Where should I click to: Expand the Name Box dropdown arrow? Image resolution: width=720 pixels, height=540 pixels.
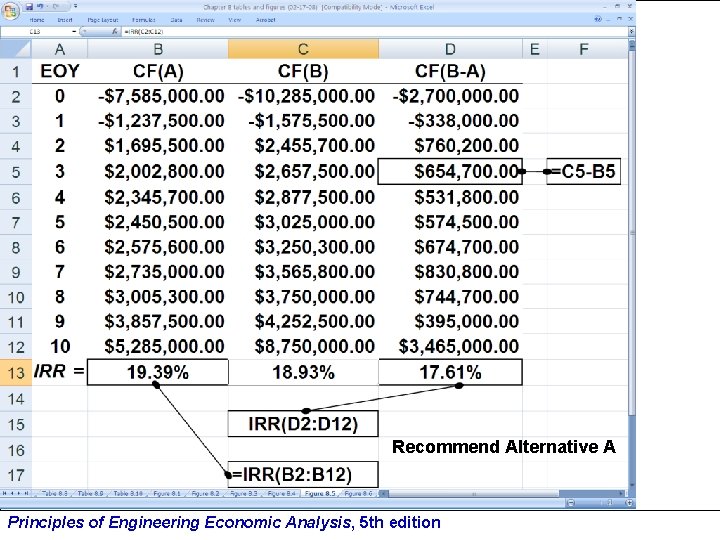(x=74, y=31)
